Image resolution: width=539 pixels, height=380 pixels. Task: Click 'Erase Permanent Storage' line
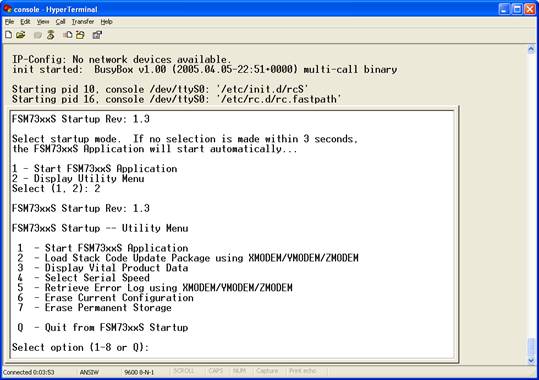coord(95,308)
